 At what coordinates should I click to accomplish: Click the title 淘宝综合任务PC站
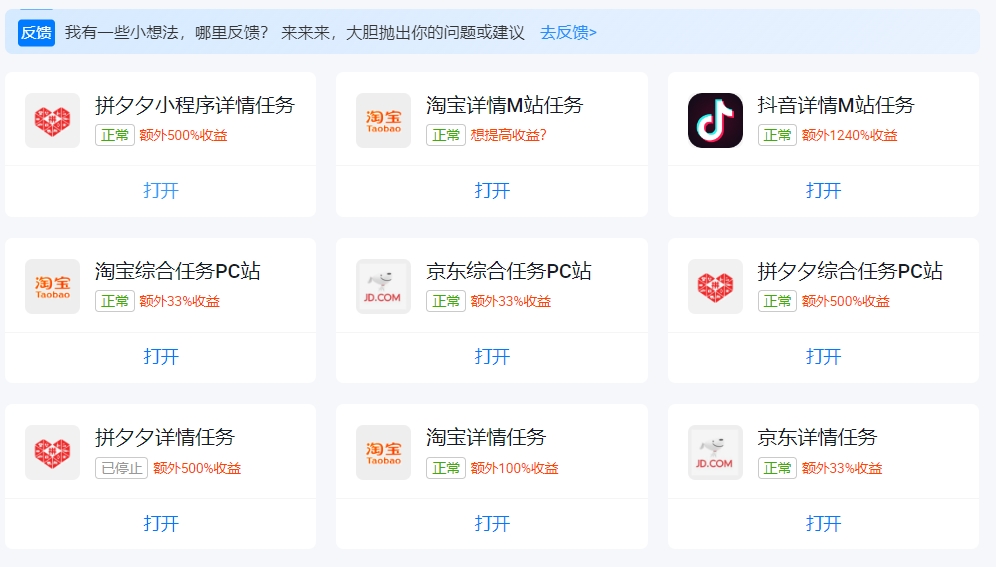tap(178, 271)
